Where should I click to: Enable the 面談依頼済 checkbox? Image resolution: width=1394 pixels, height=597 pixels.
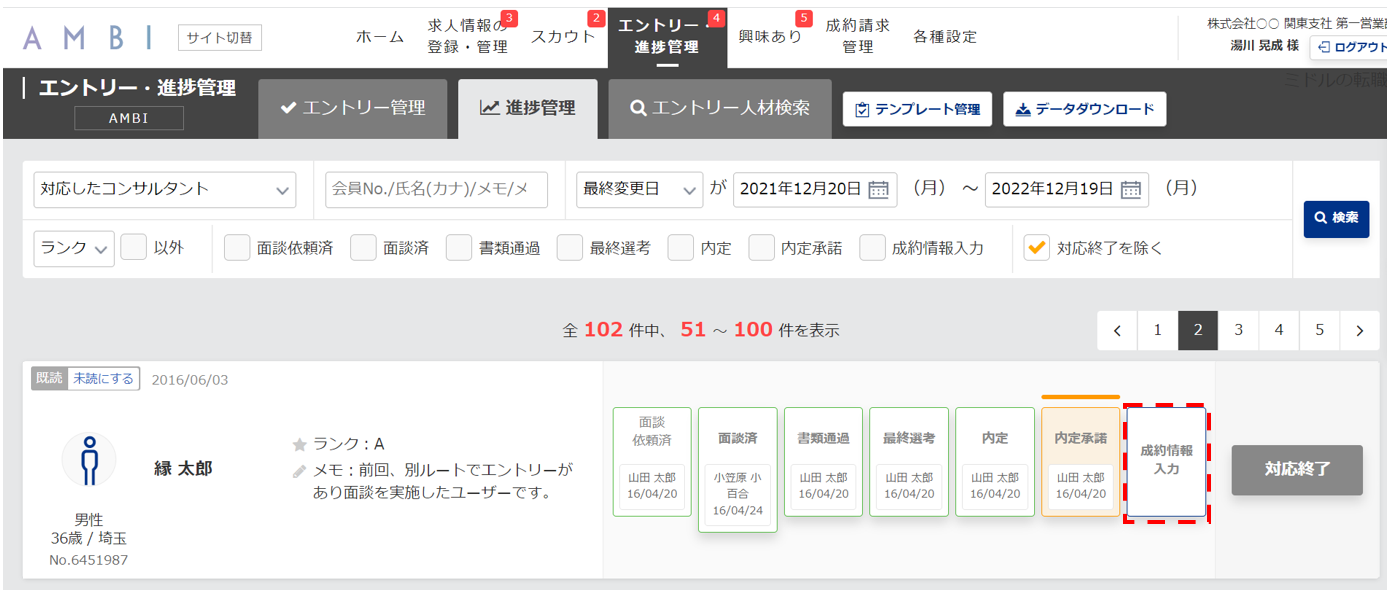coord(237,247)
